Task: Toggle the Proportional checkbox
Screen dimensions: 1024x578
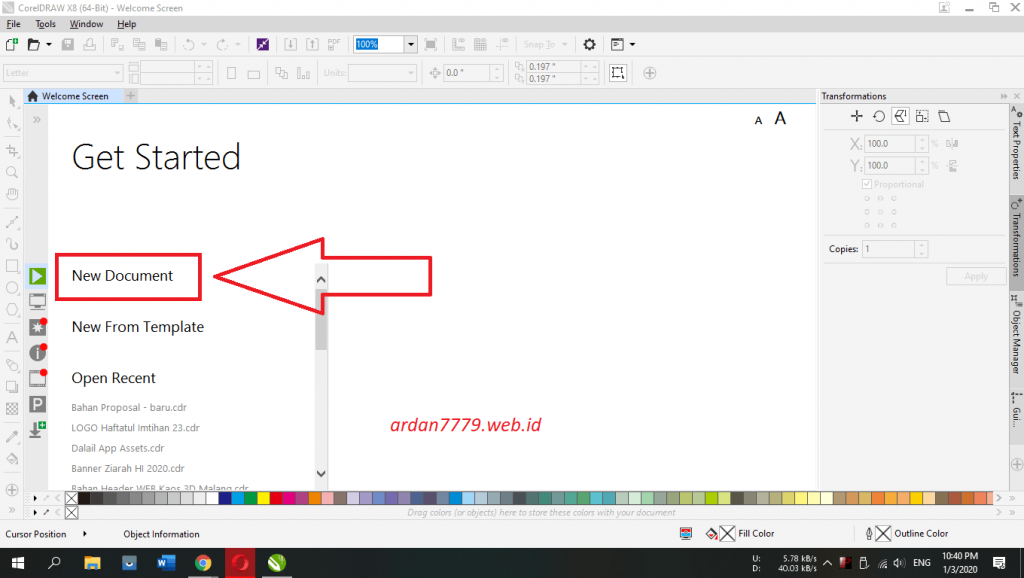Action: pos(867,184)
